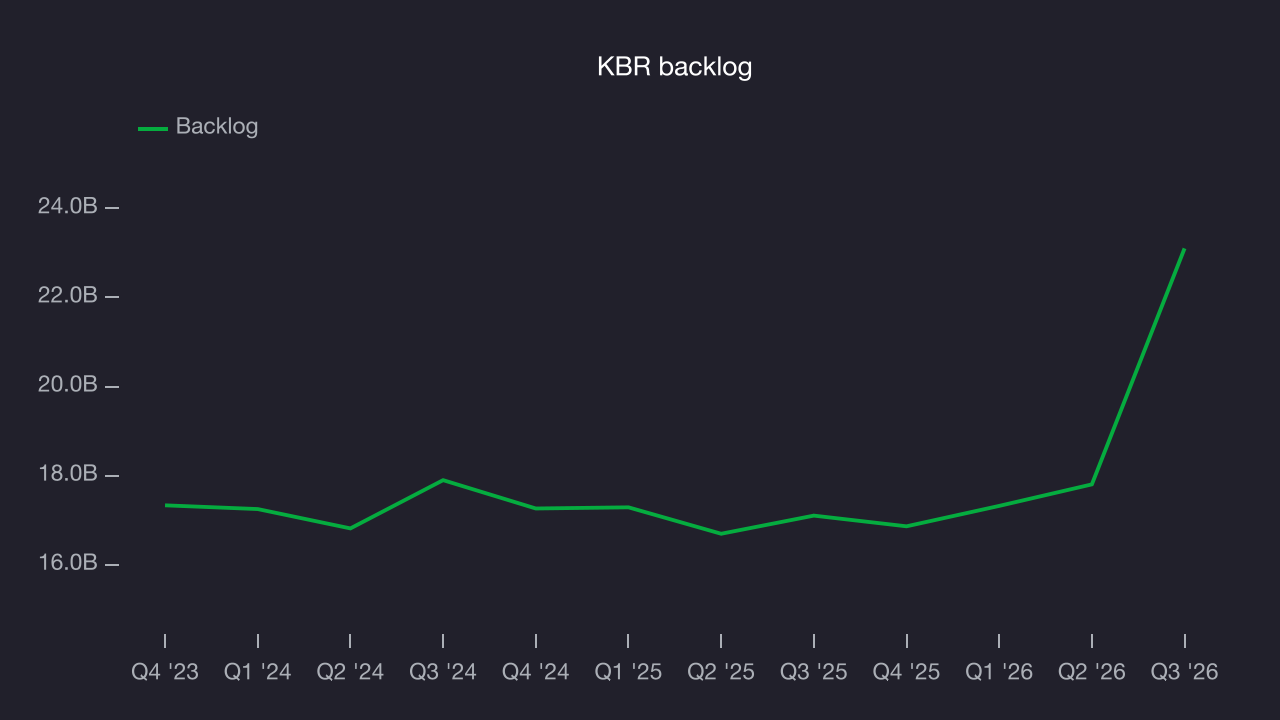Select the Q2 '24 quarter label
Image resolution: width=1280 pixels, height=720 pixels.
(350, 672)
